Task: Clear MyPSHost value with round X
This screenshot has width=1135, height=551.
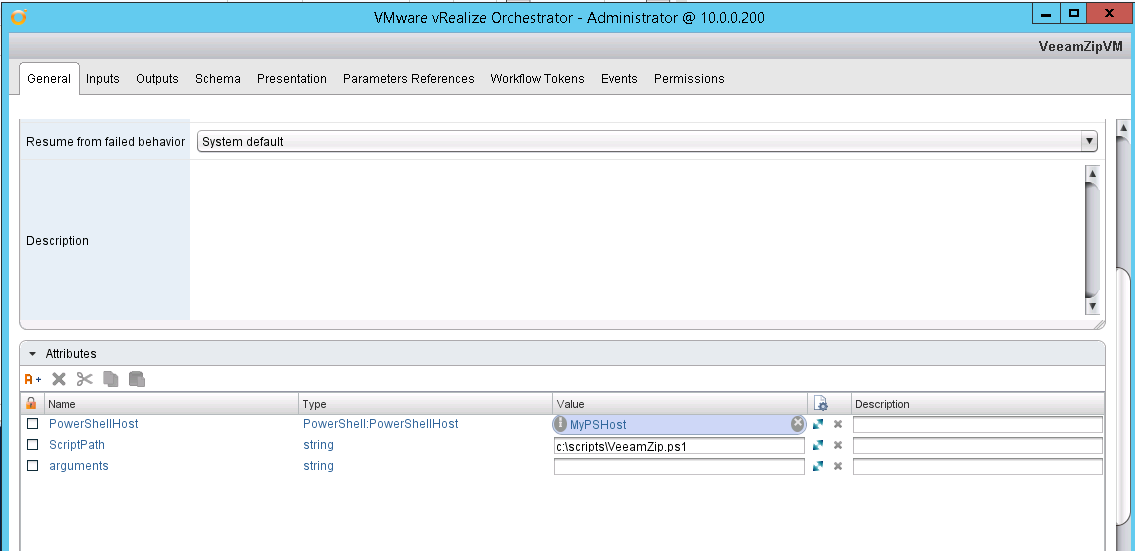Action: point(797,424)
